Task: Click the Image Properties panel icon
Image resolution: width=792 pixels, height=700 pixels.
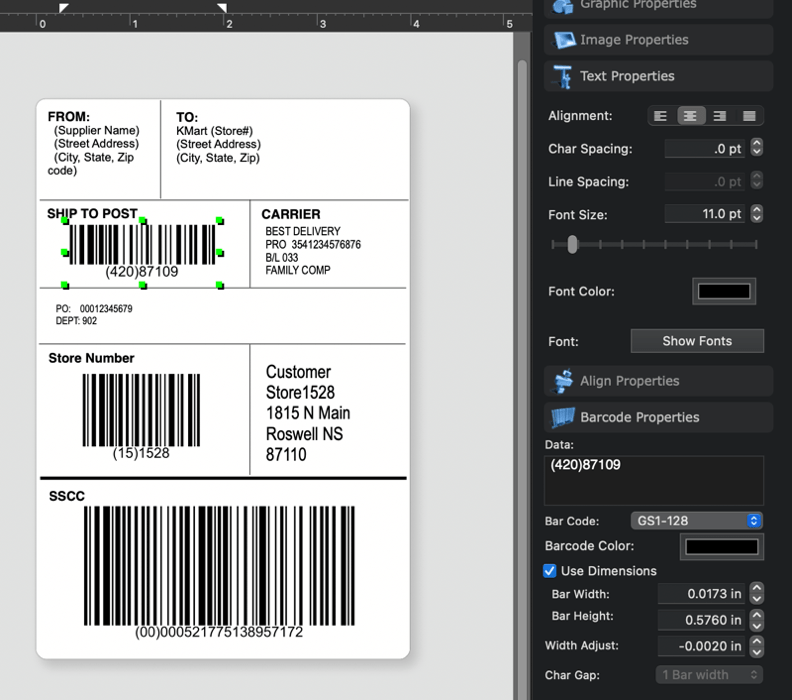Action: [564, 40]
